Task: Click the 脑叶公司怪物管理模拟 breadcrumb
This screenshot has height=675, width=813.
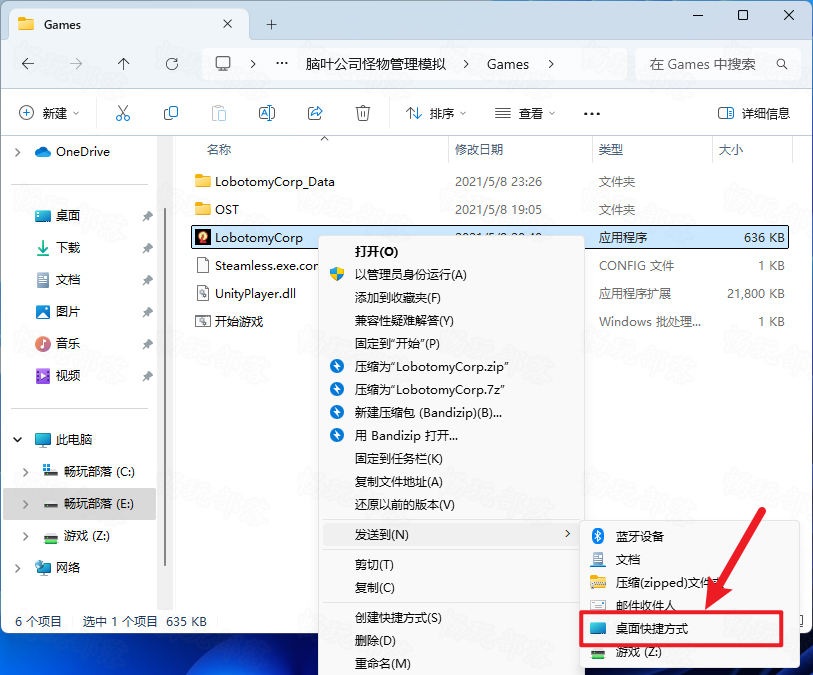Action: [375, 64]
